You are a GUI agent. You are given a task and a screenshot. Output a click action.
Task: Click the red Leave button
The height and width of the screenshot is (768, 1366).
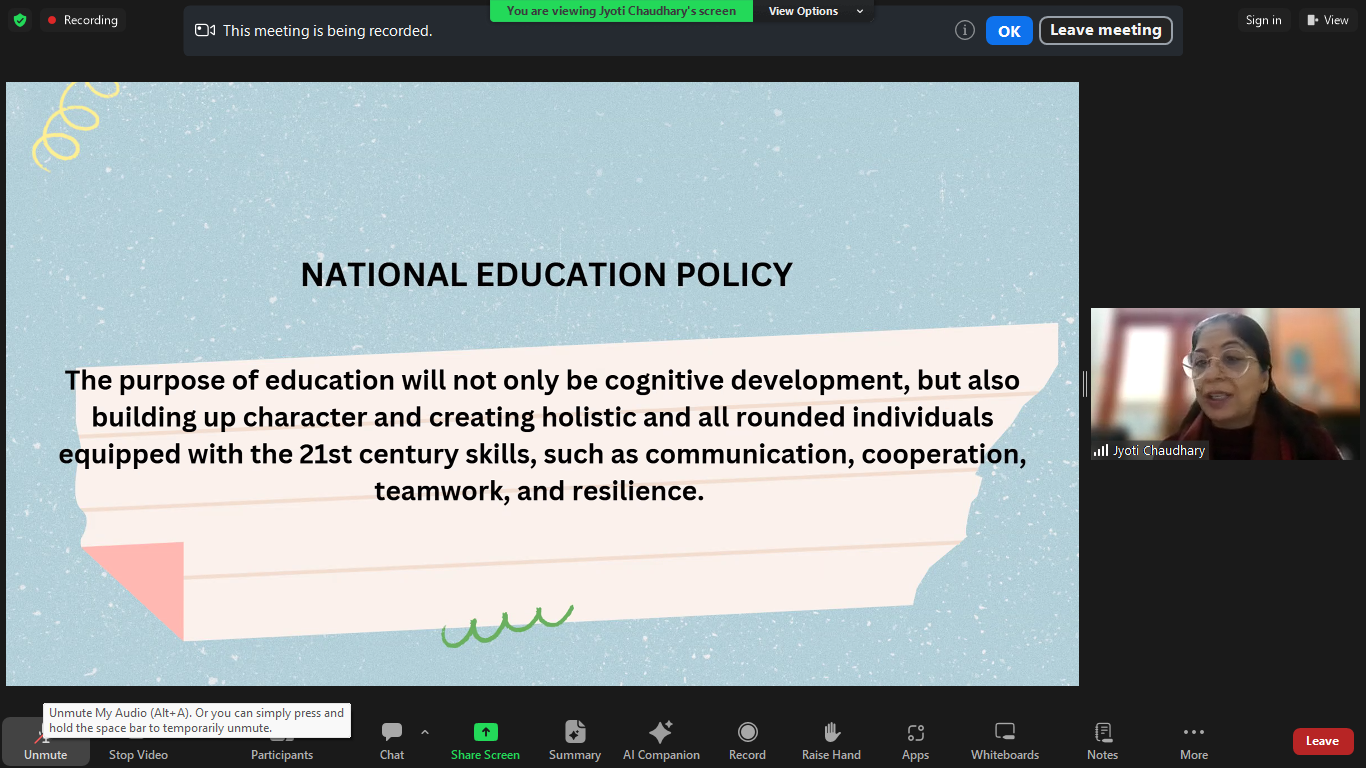coord(1323,741)
